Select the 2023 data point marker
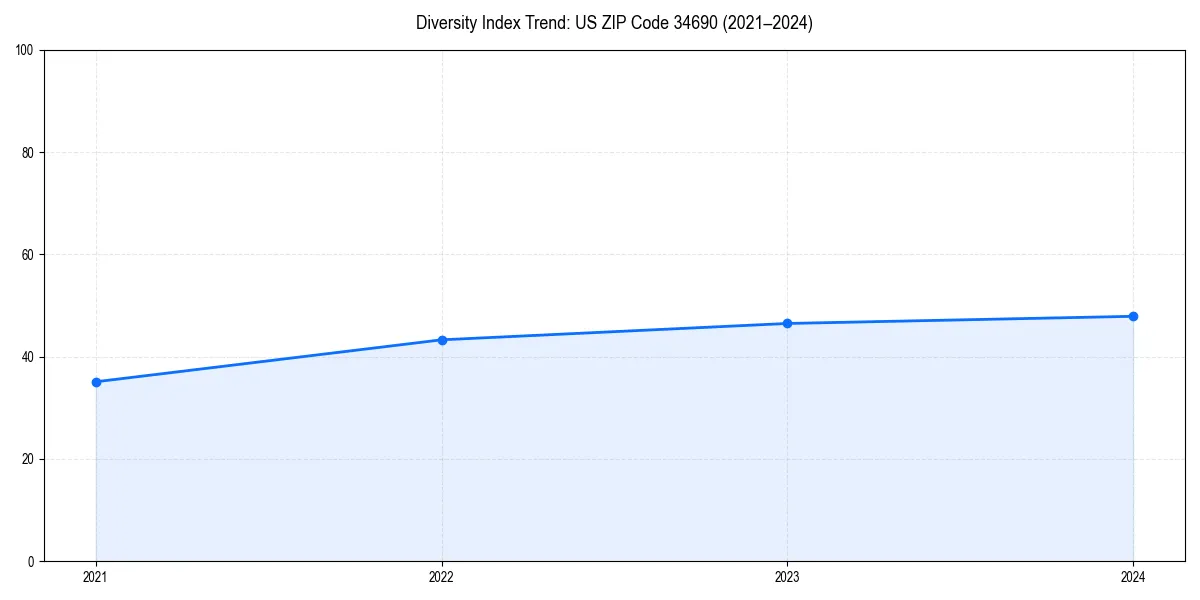This screenshot has width=1200, height=600. (787, 323)
